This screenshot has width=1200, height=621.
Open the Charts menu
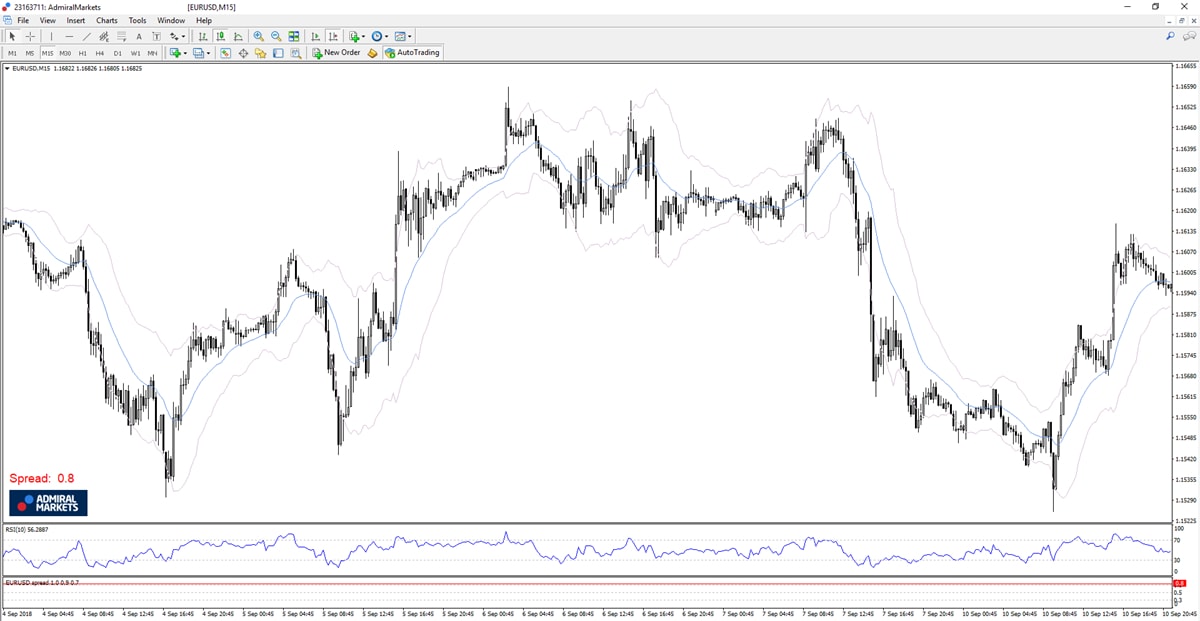click(107, 20)
